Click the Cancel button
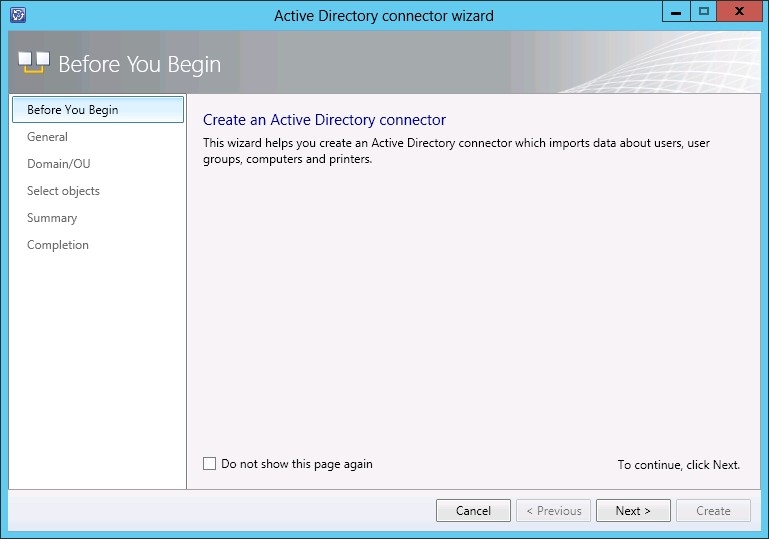769x539 pixels. [x=473, y=511]
